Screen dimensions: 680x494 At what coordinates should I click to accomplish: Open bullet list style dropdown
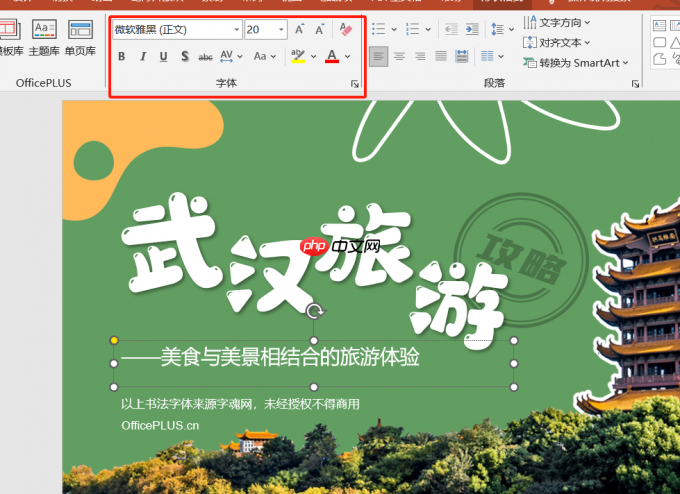394,29
